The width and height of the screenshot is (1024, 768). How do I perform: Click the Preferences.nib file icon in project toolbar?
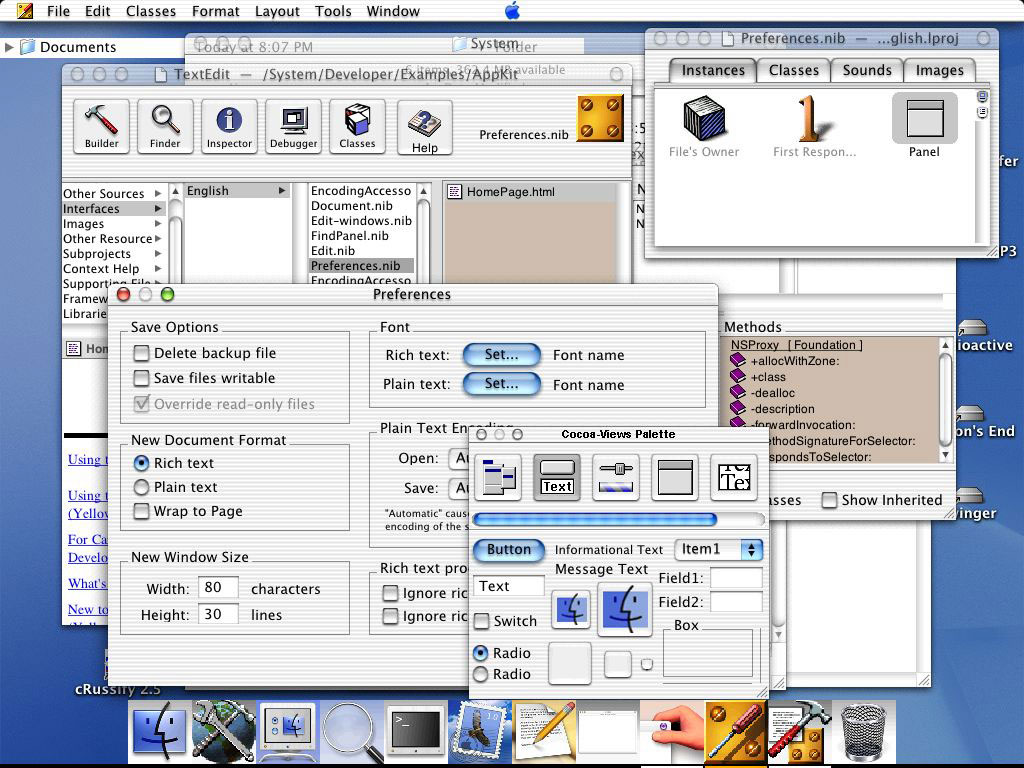tap(600, 118)
